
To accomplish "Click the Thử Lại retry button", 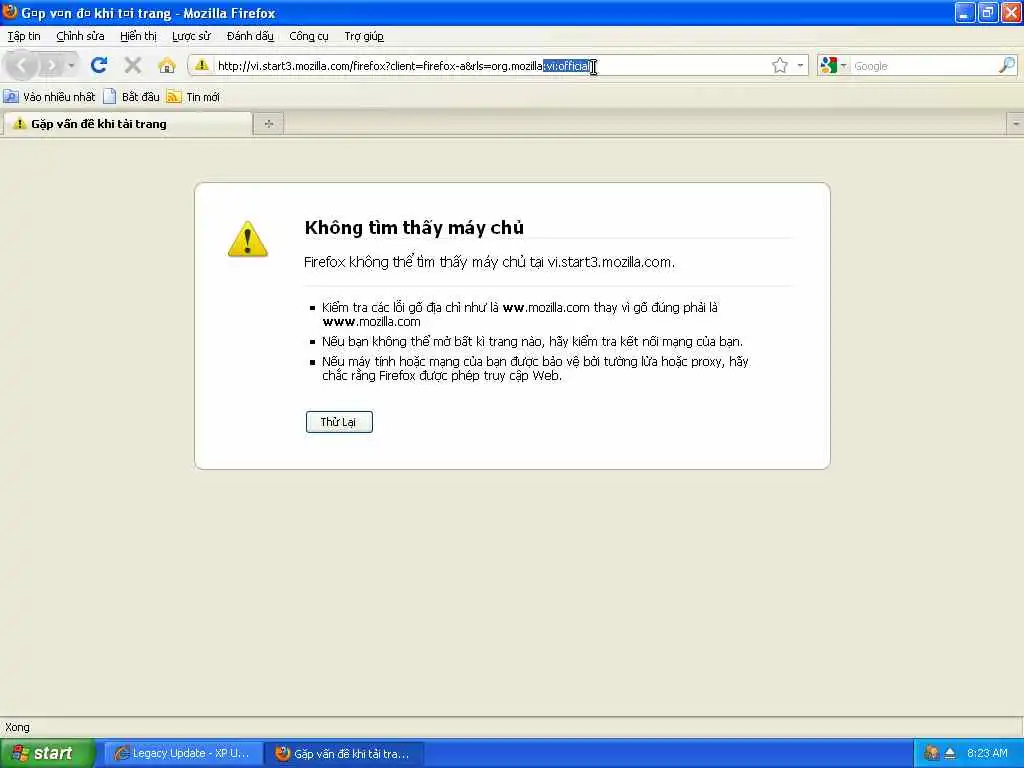I will [x=339, y=422].
